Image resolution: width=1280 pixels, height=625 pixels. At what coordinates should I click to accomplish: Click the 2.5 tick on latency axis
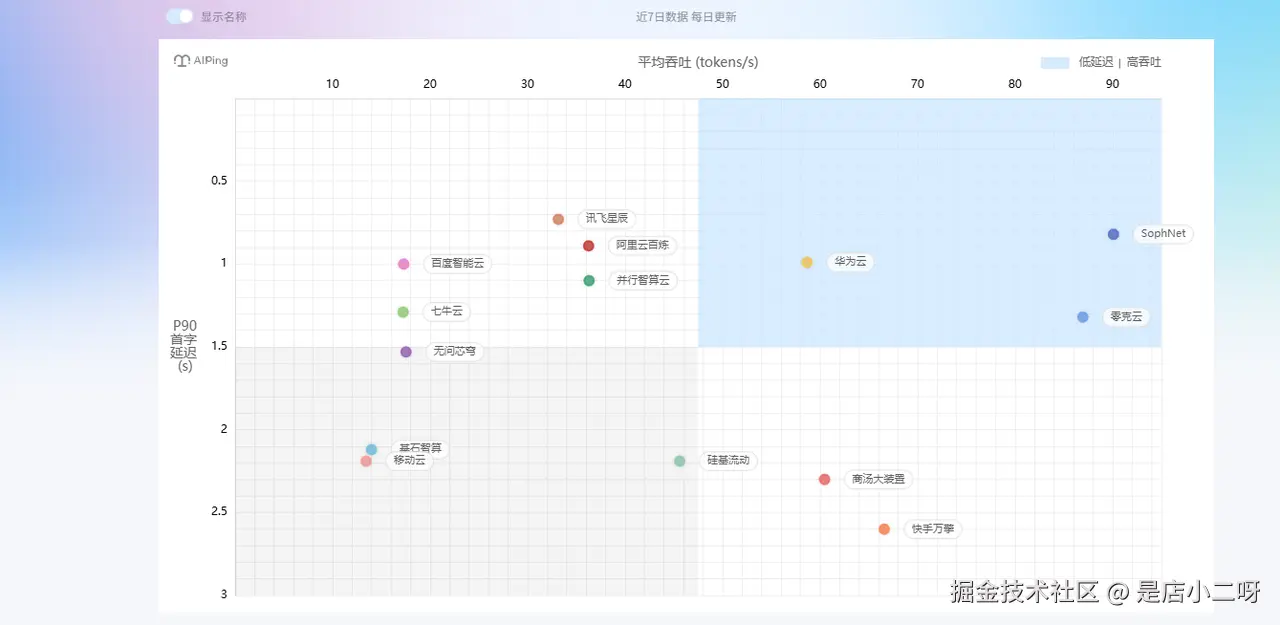[x=218, y=512]
